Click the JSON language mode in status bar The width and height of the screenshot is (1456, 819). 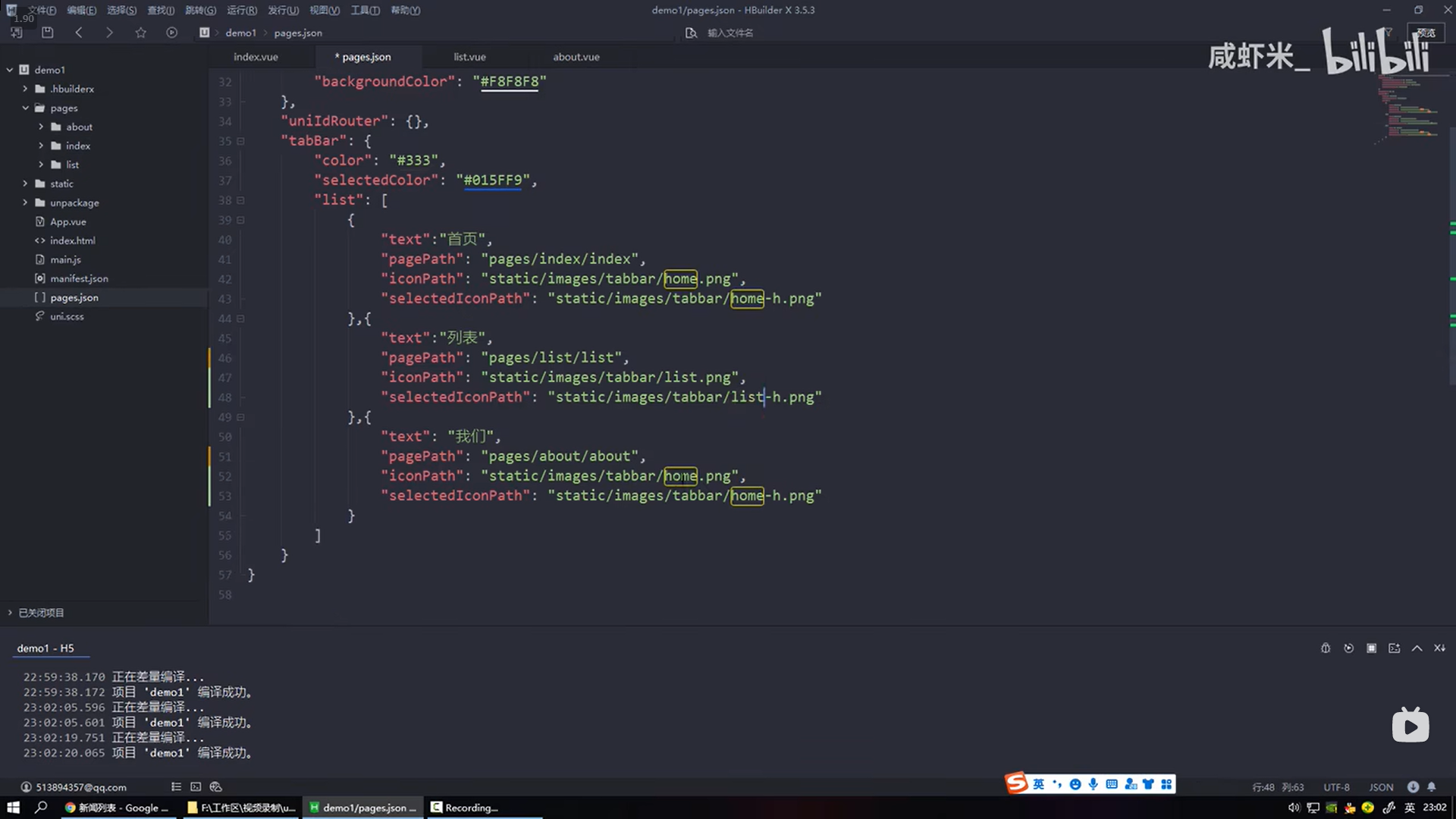1381,787
